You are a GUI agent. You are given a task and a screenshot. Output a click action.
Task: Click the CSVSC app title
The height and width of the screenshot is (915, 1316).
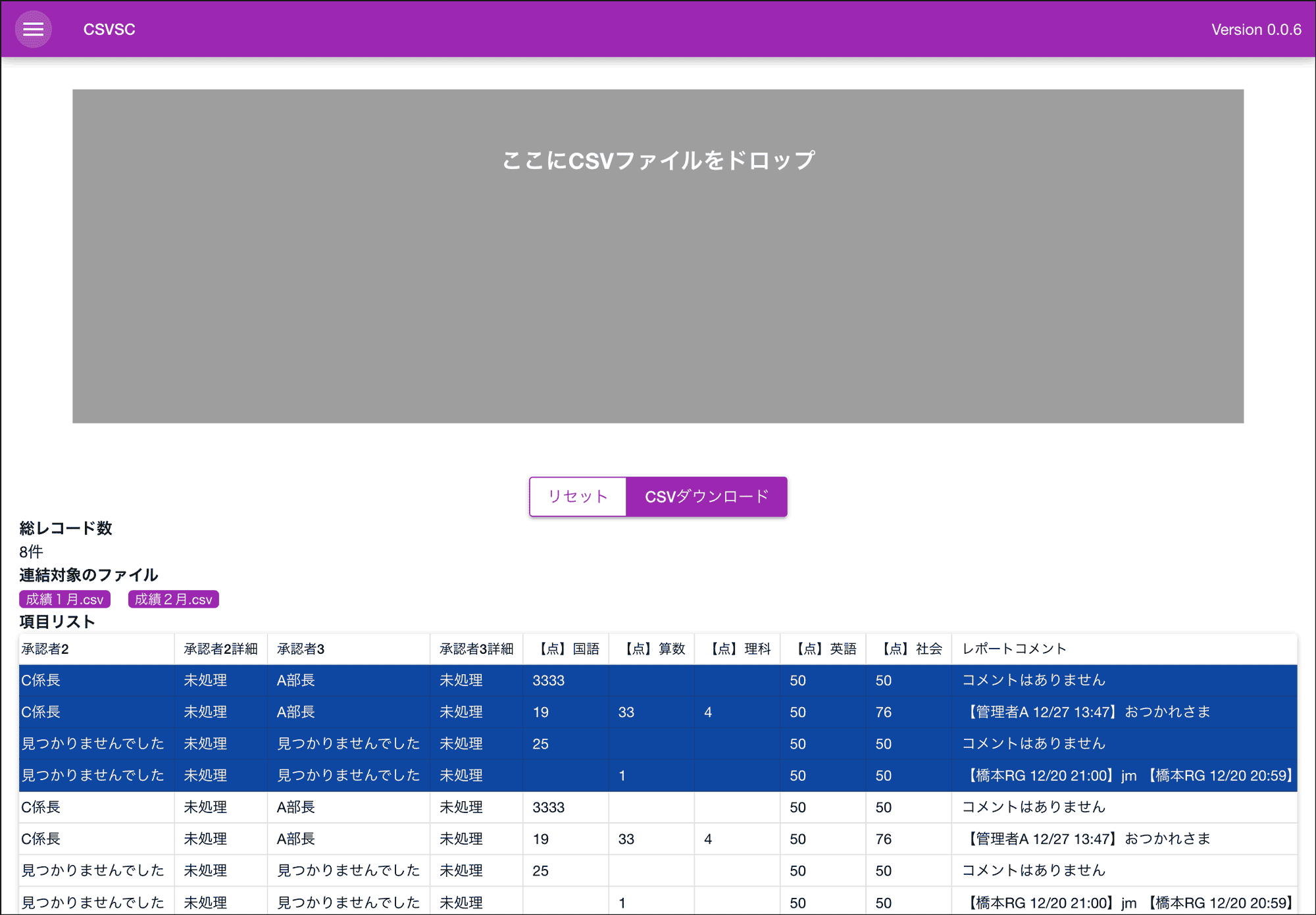coord(109,29)
